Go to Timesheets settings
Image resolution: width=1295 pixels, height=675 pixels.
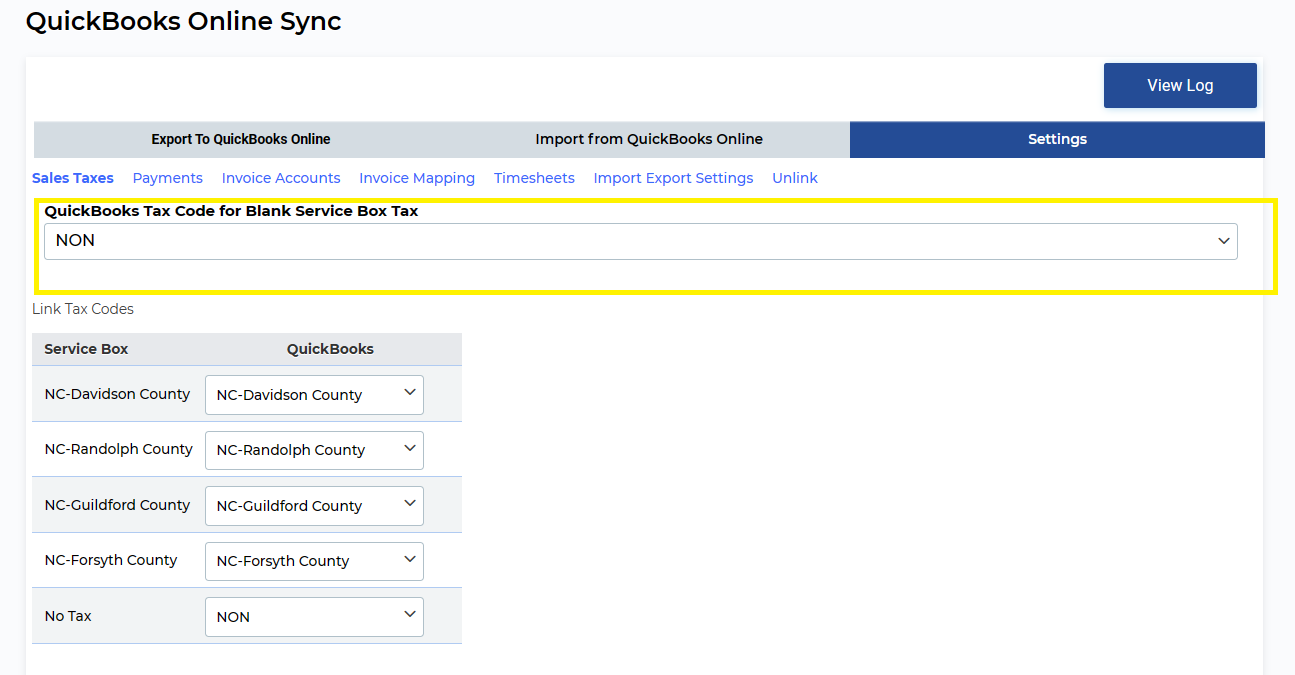tap(534, 178)
